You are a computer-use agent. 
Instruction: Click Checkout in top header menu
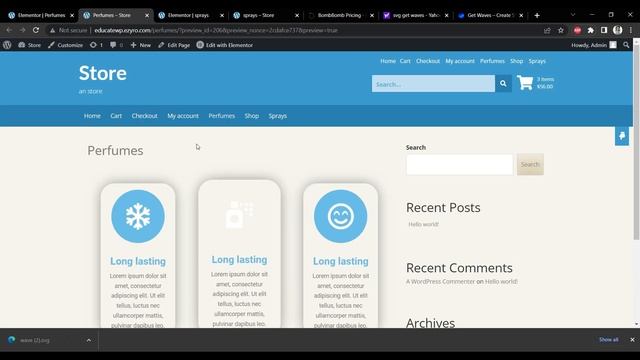coord(428,61)
